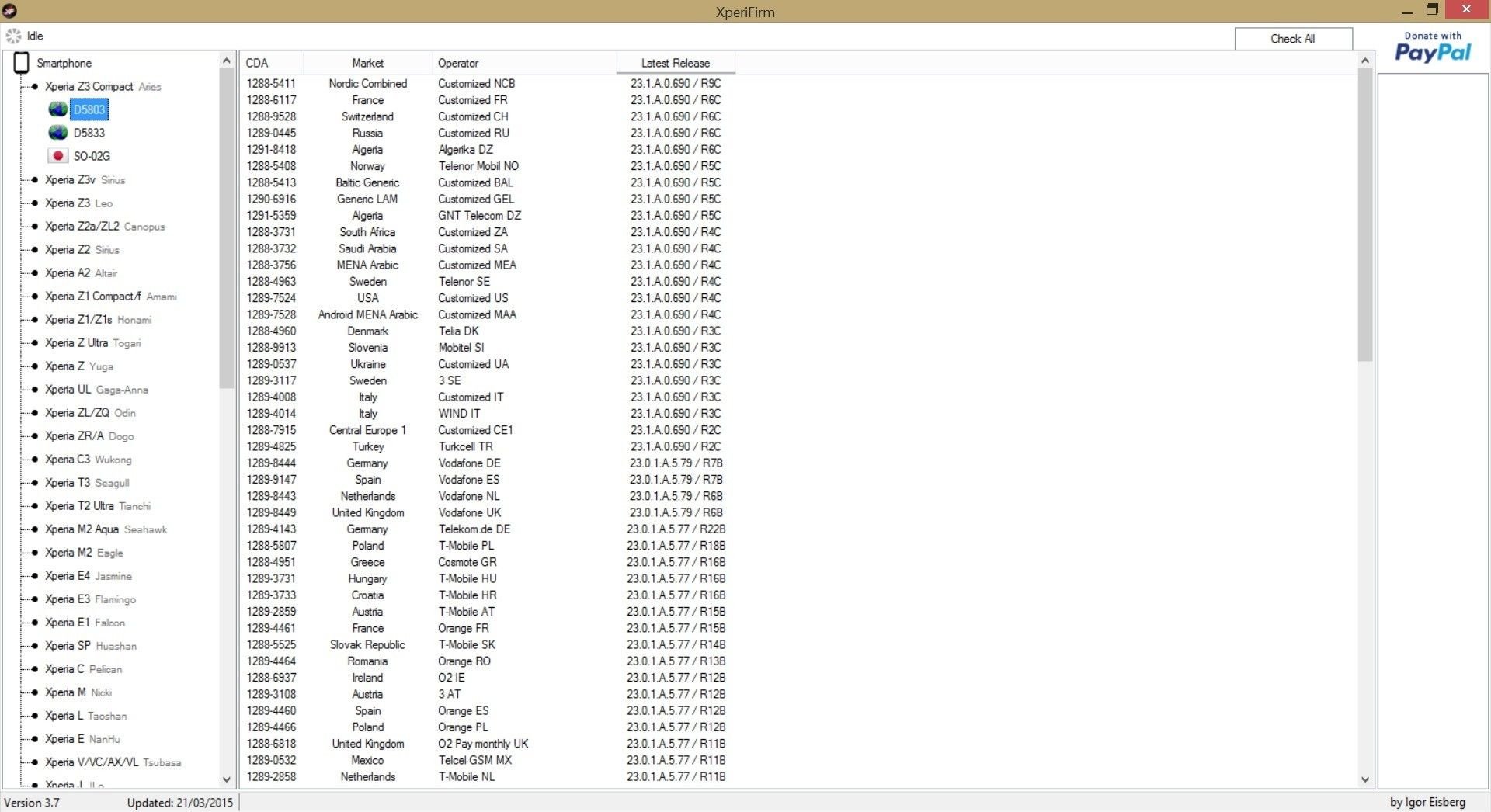Select the Turkcell TR row
This screenshot has height=812, width=1491.
[x=488, y=446]
